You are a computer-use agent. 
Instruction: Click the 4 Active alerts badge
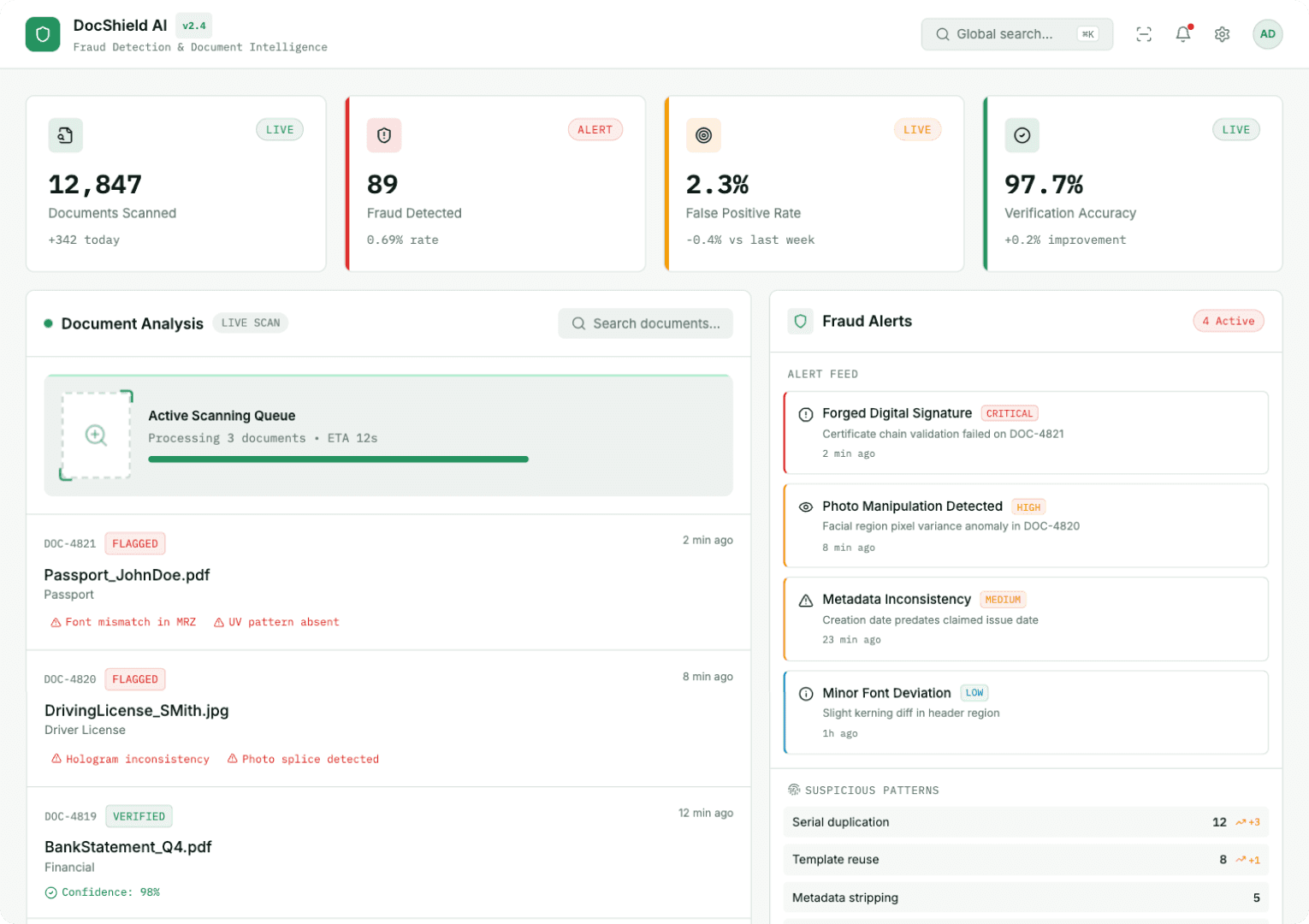1228,321
